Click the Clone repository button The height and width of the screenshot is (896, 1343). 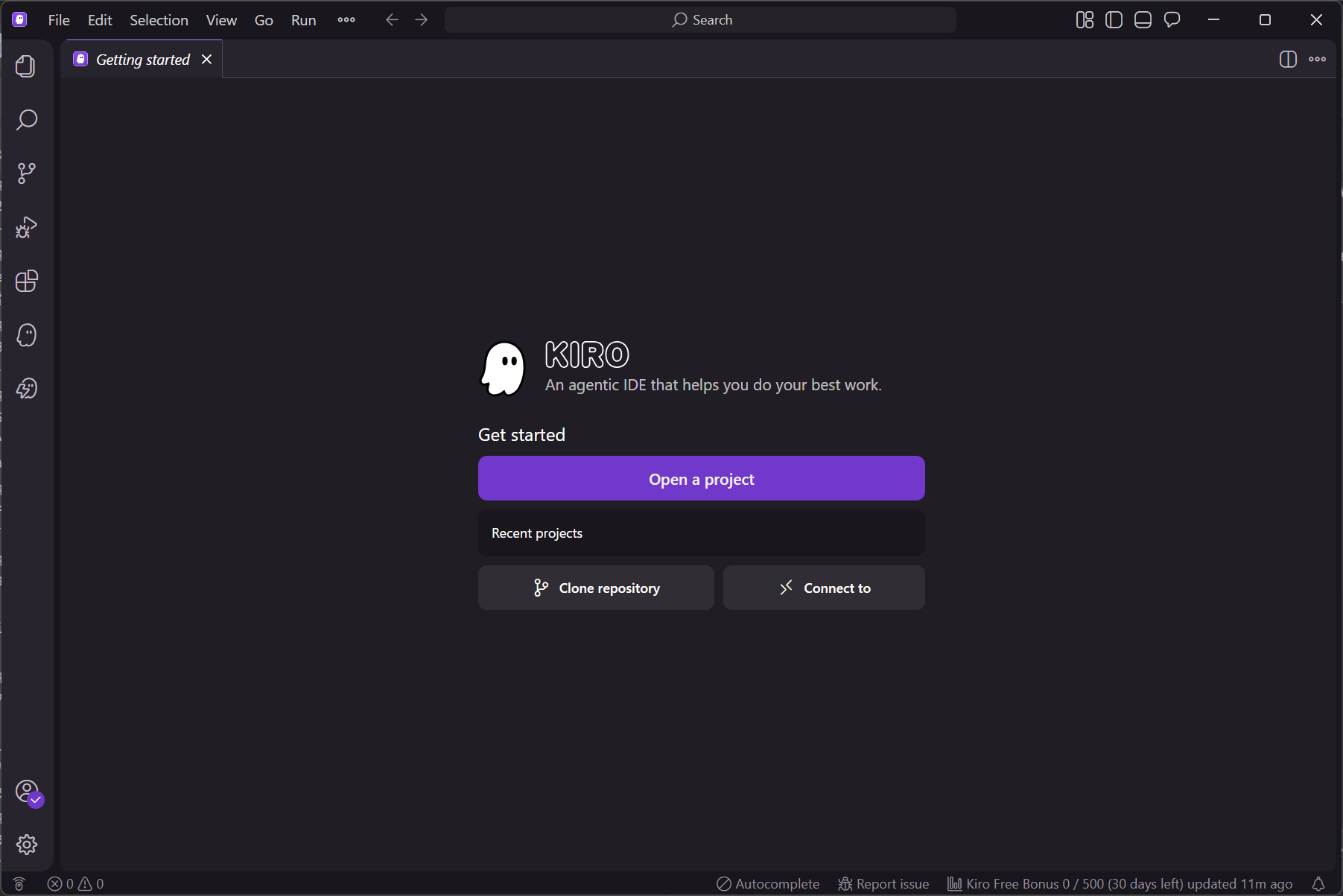596,588
